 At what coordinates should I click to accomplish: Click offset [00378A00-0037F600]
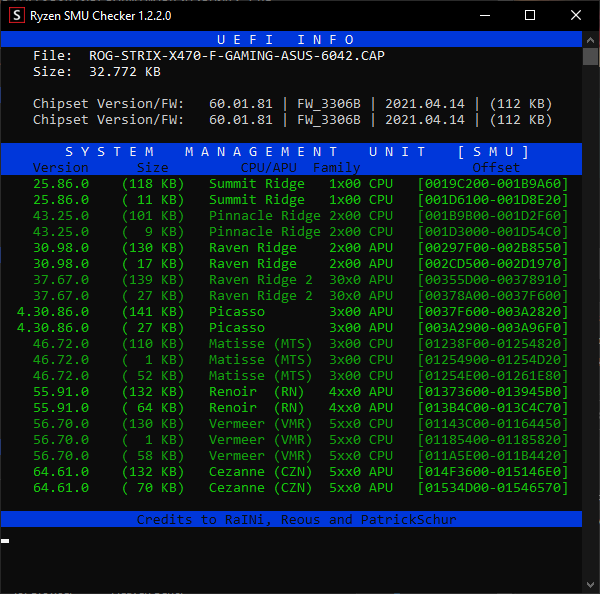493,296
